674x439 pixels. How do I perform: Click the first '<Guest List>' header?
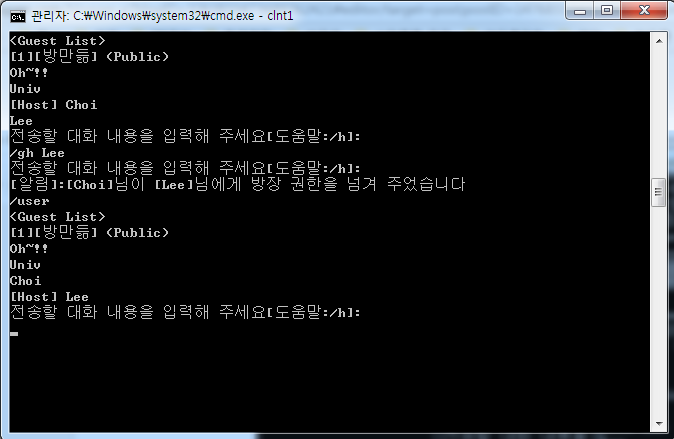tap(58, 40)
